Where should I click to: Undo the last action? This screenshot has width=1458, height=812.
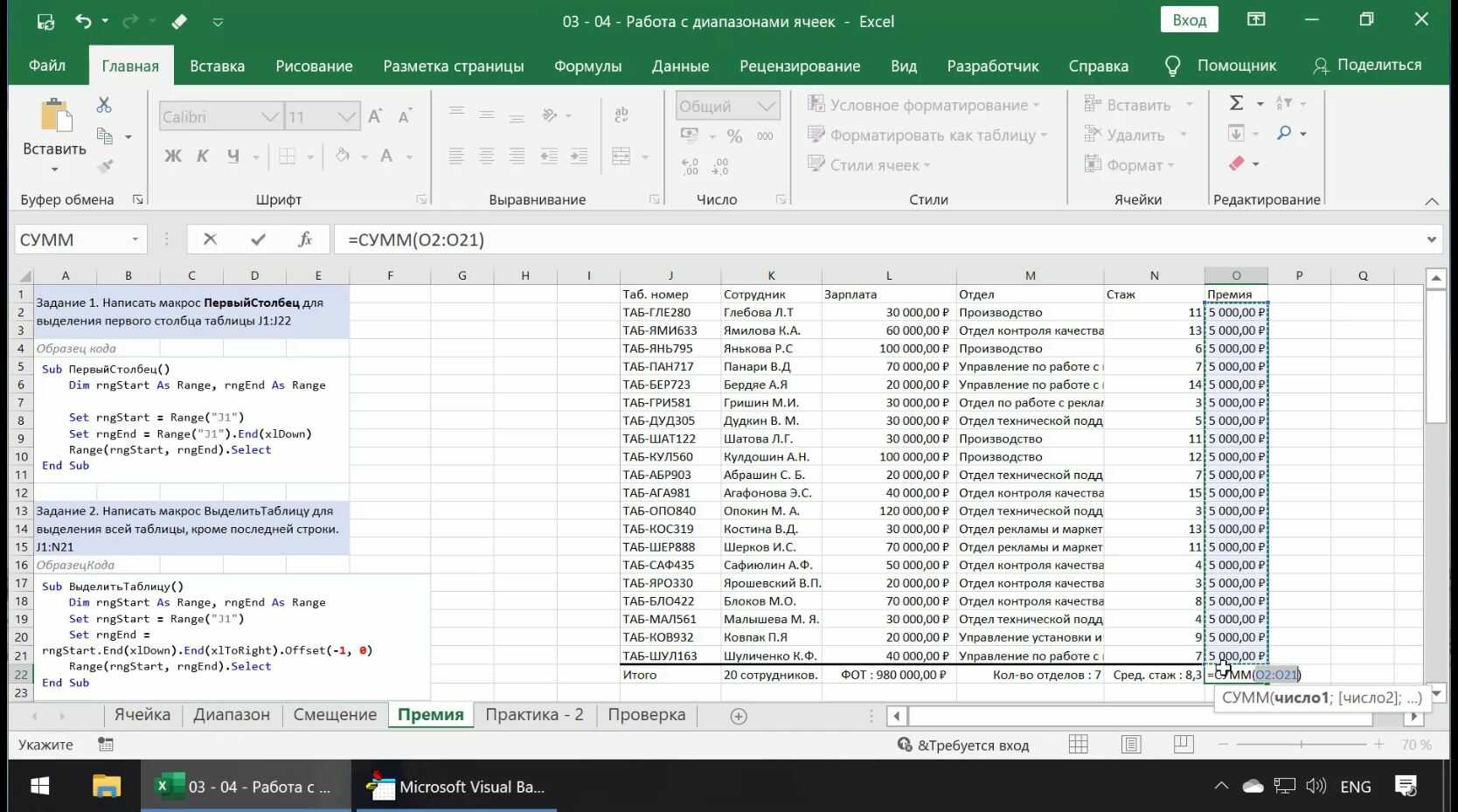[83, 21]
